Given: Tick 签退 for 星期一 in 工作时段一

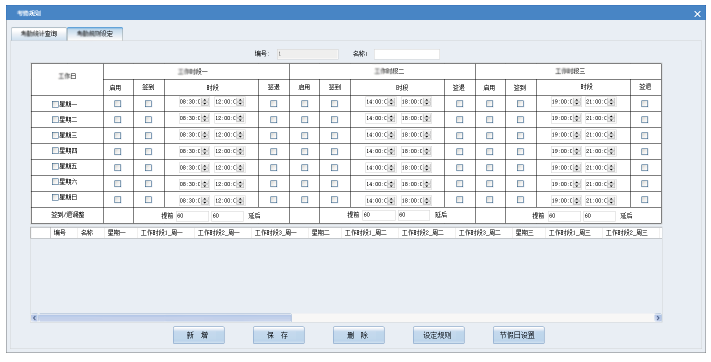Looking at the screenshot, I should pos(273,103).
